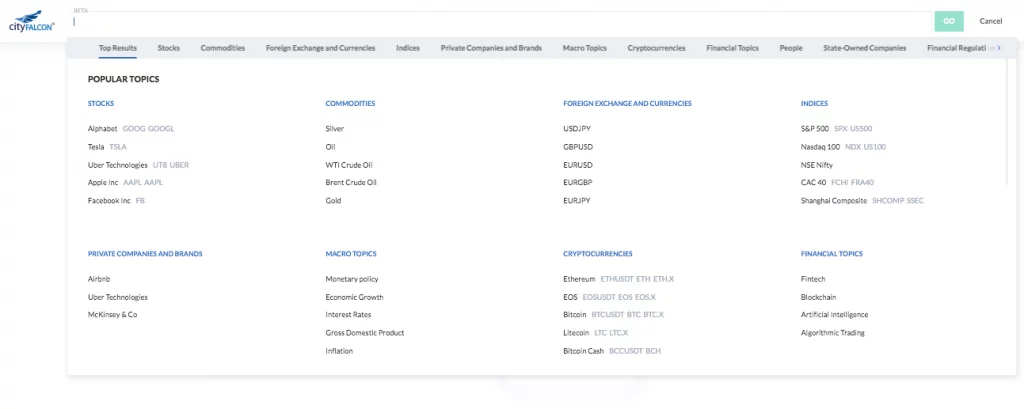This screenshot has height=409, width=1024.
Task: Select WTI Crude Oil topic
Action: (349, 165)
